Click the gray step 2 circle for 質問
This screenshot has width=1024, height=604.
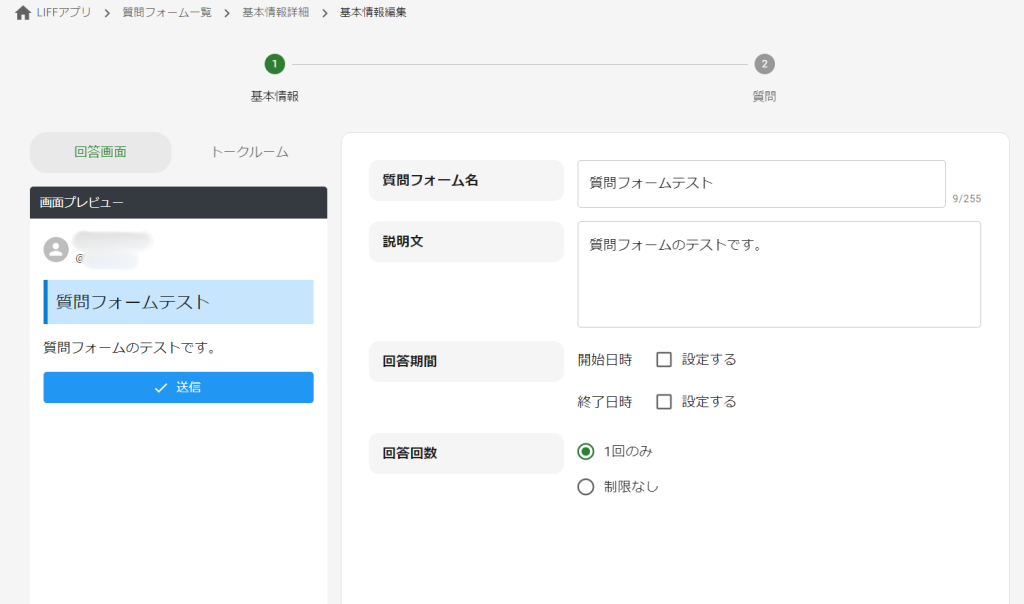tap(763, 63)
